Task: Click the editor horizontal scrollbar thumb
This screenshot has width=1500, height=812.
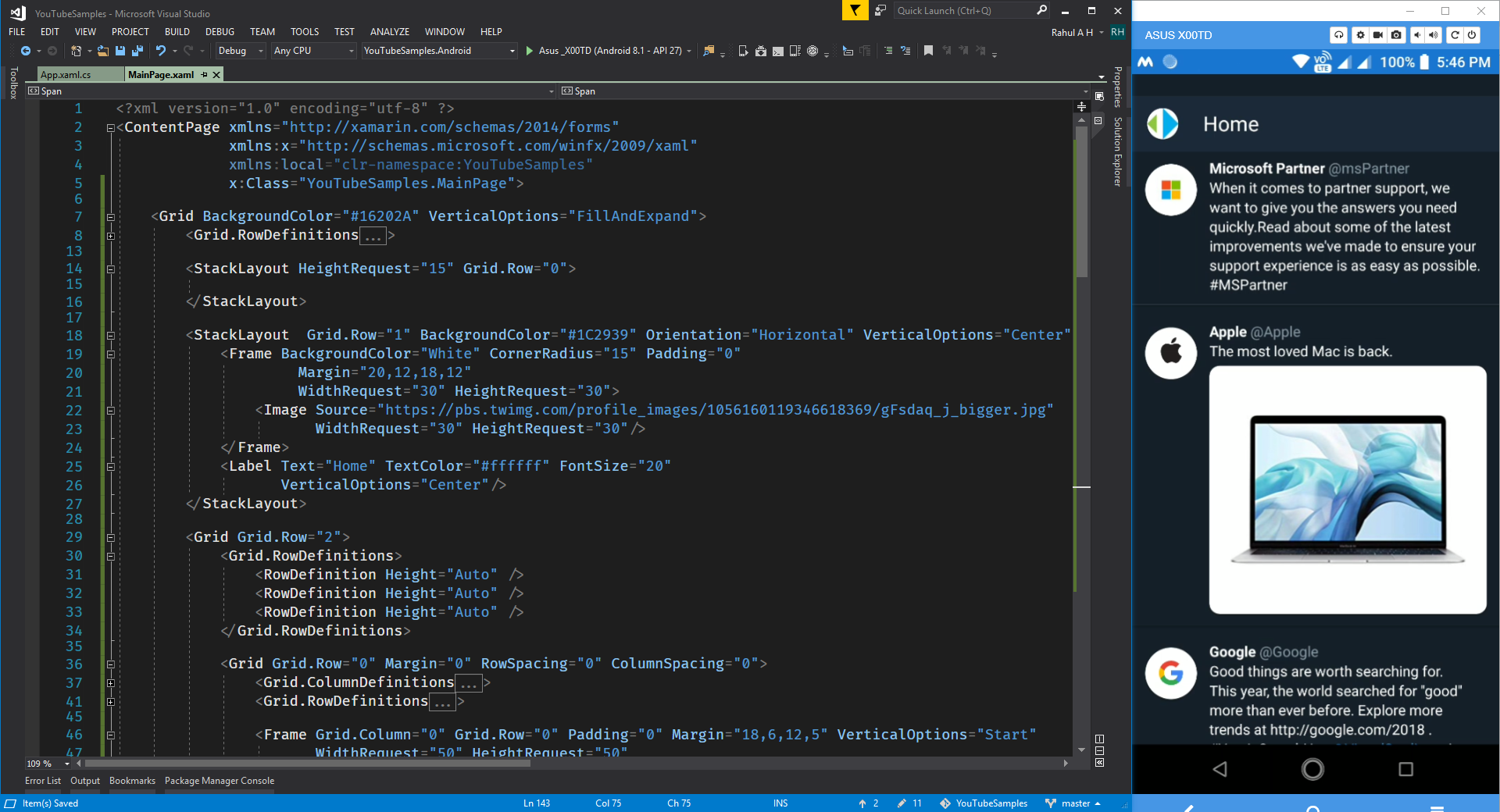Action: pyautogui.click(x=308, y=764)
